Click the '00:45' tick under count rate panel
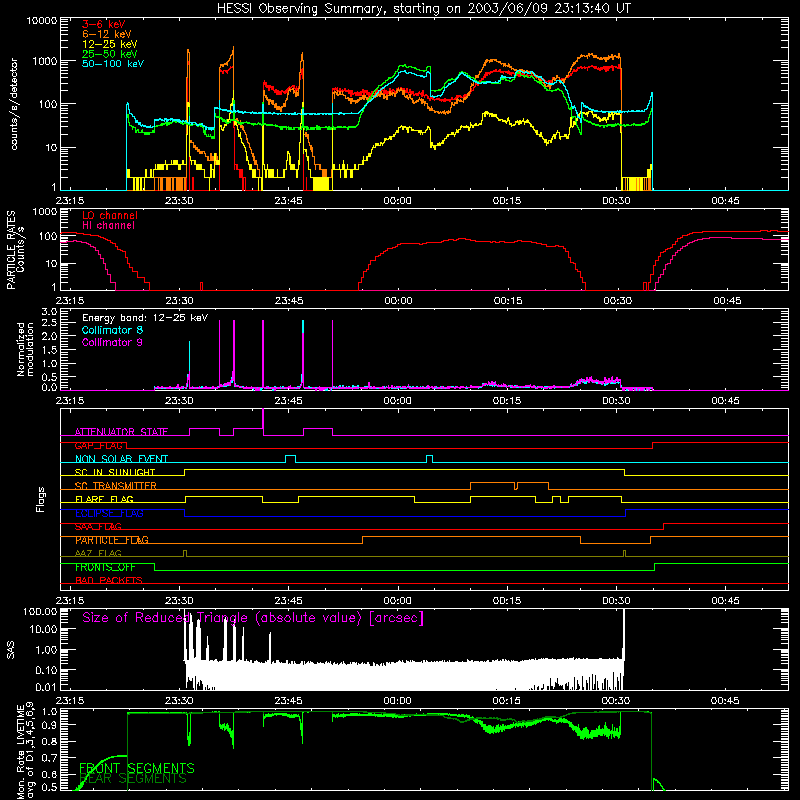This screenshot has width=800, height=800. (x=725, y=201)
